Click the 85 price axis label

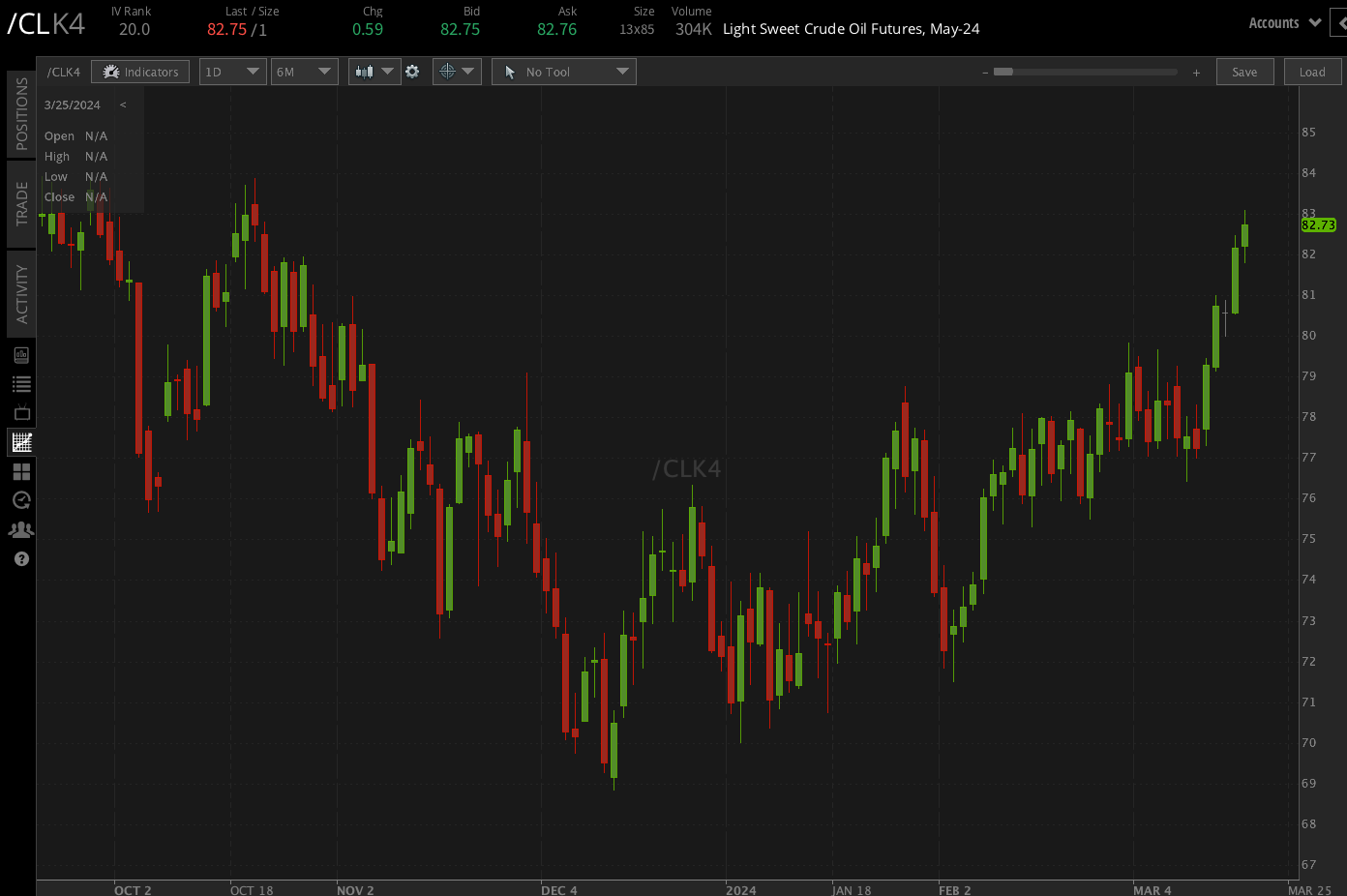[1308, 132]
